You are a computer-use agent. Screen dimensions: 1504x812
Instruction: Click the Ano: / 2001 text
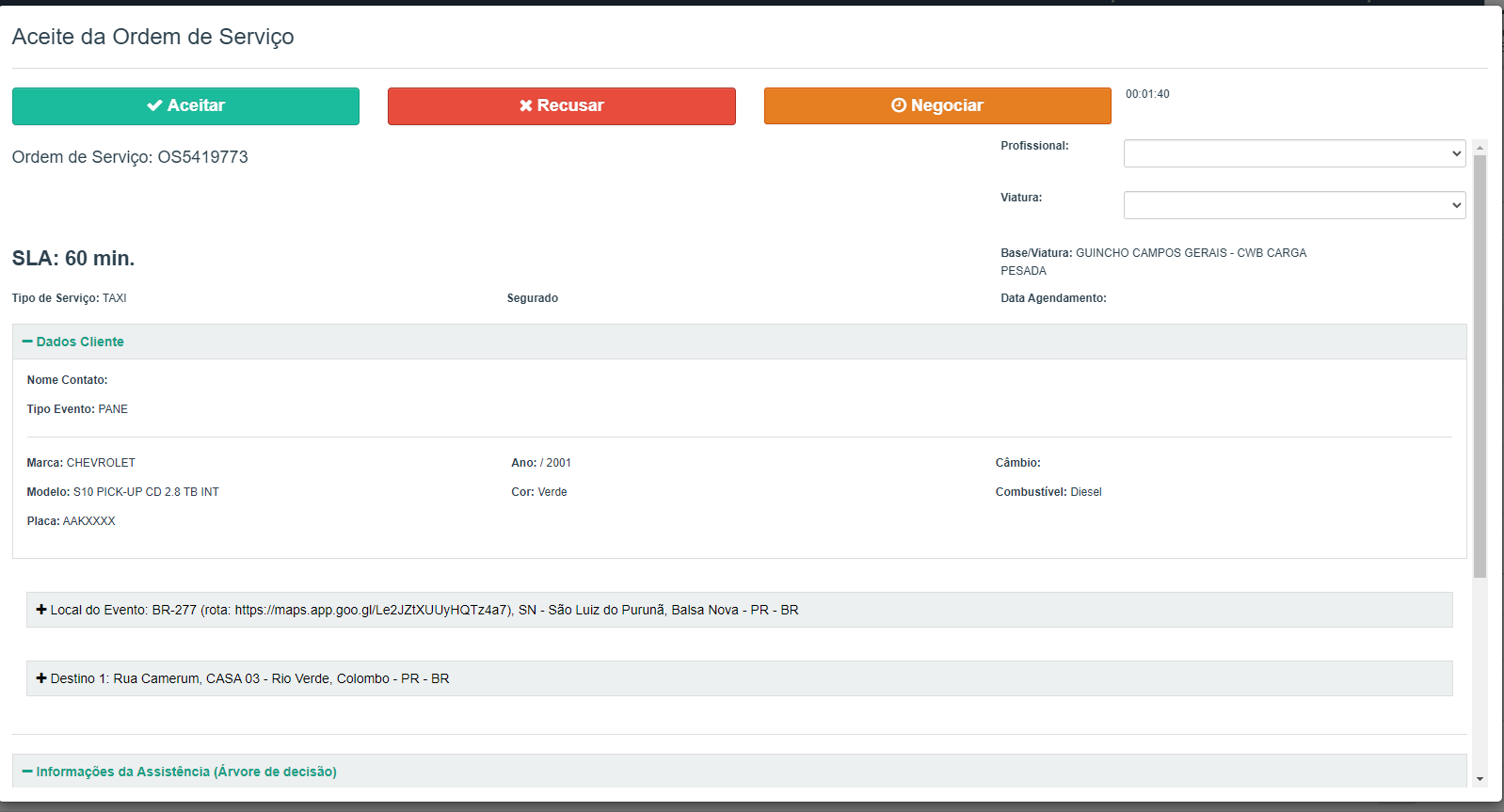541,463
